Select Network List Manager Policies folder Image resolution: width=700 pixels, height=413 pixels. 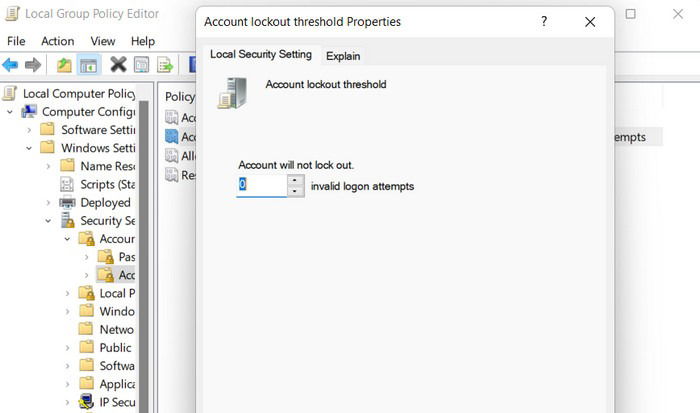(117, 330)
